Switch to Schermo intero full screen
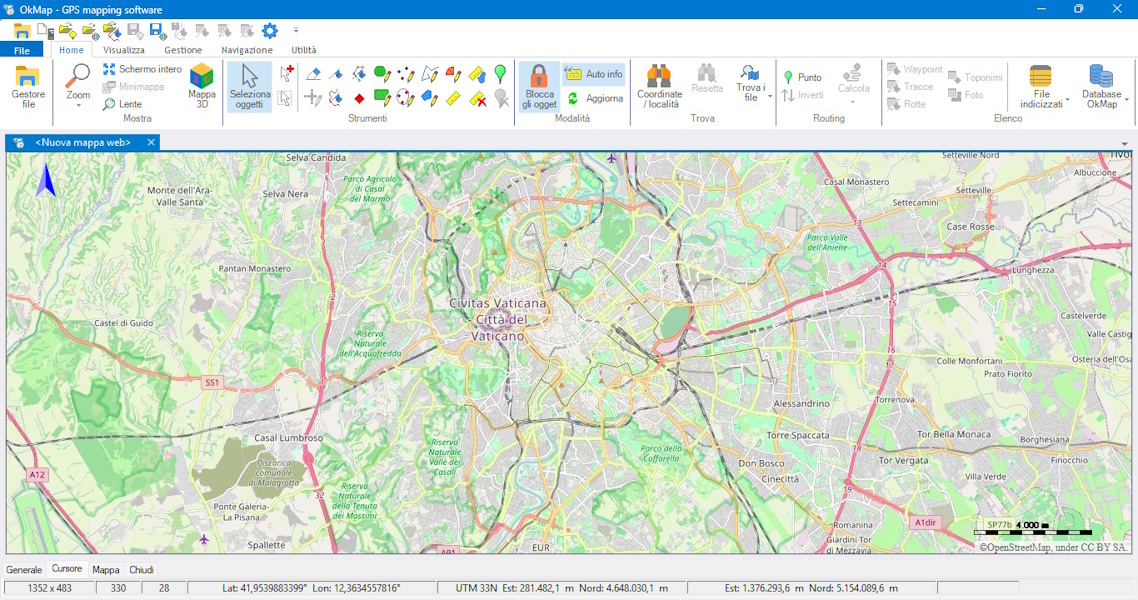 point(142,69)
